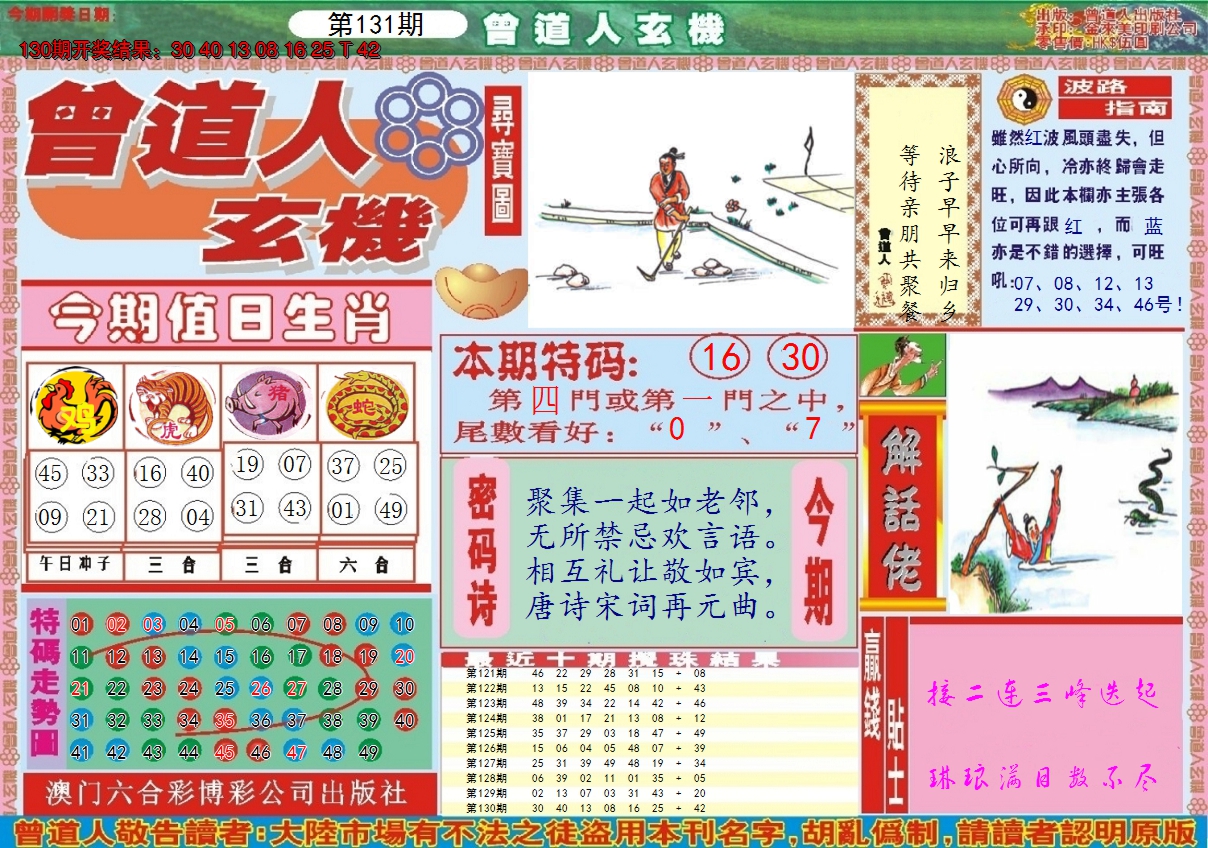Image resolution: width=1208 pixels, height=848 pixels.
Task: Select the 第130期 results row
Action: point(649,808)
